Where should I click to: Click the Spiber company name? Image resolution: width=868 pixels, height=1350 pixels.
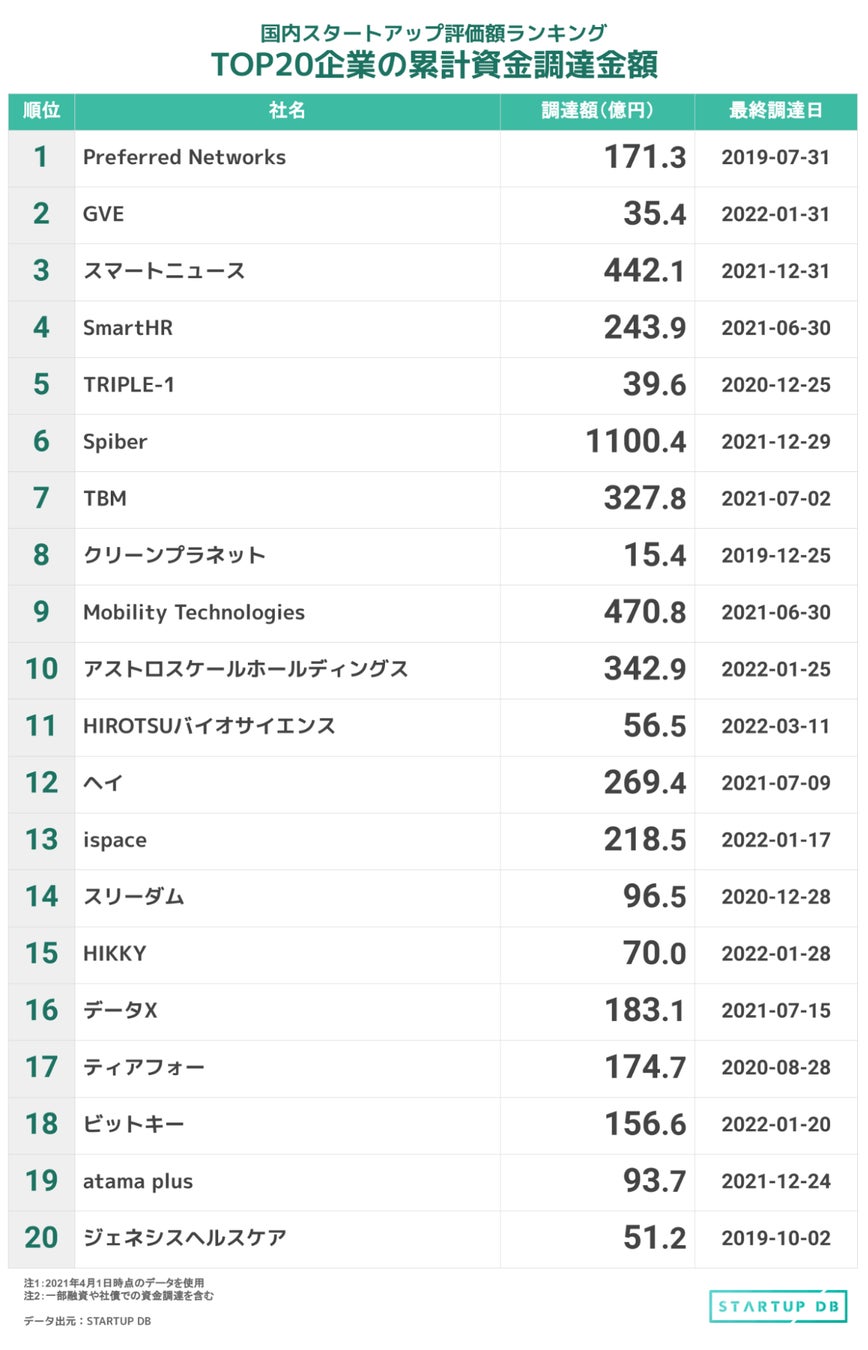click(x=115, y=442)
